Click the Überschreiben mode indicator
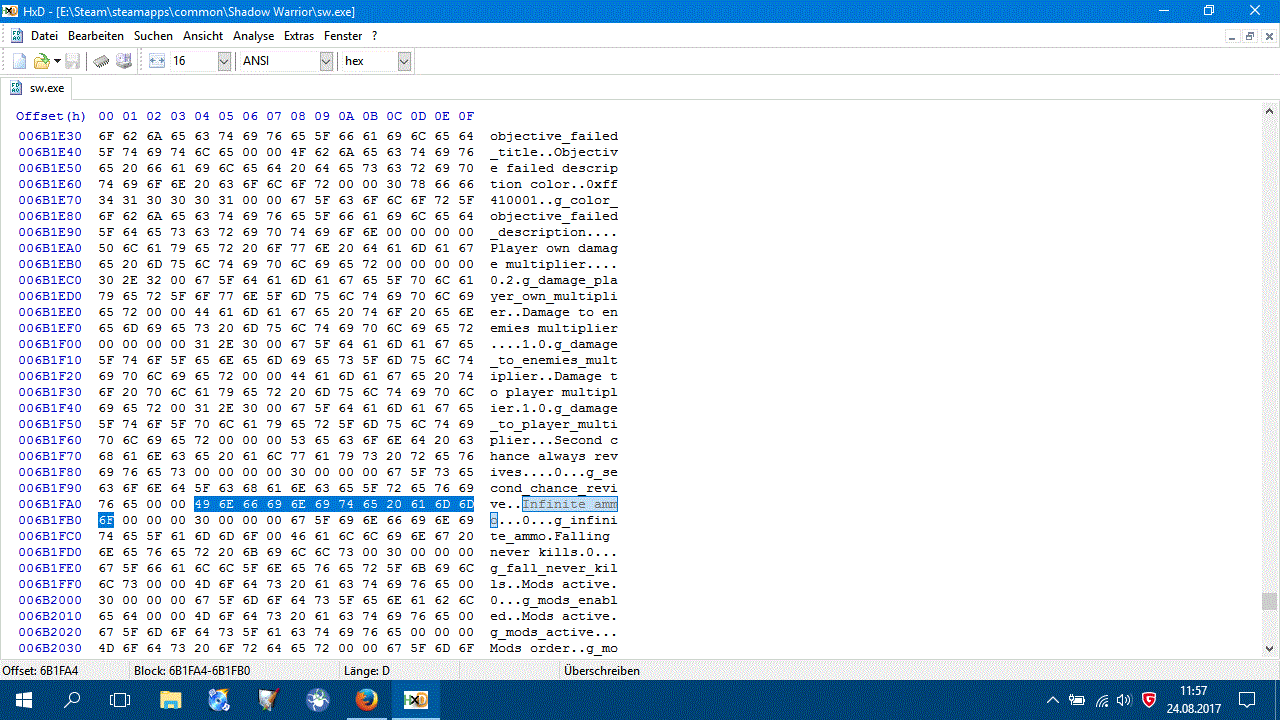 [602, 671]
